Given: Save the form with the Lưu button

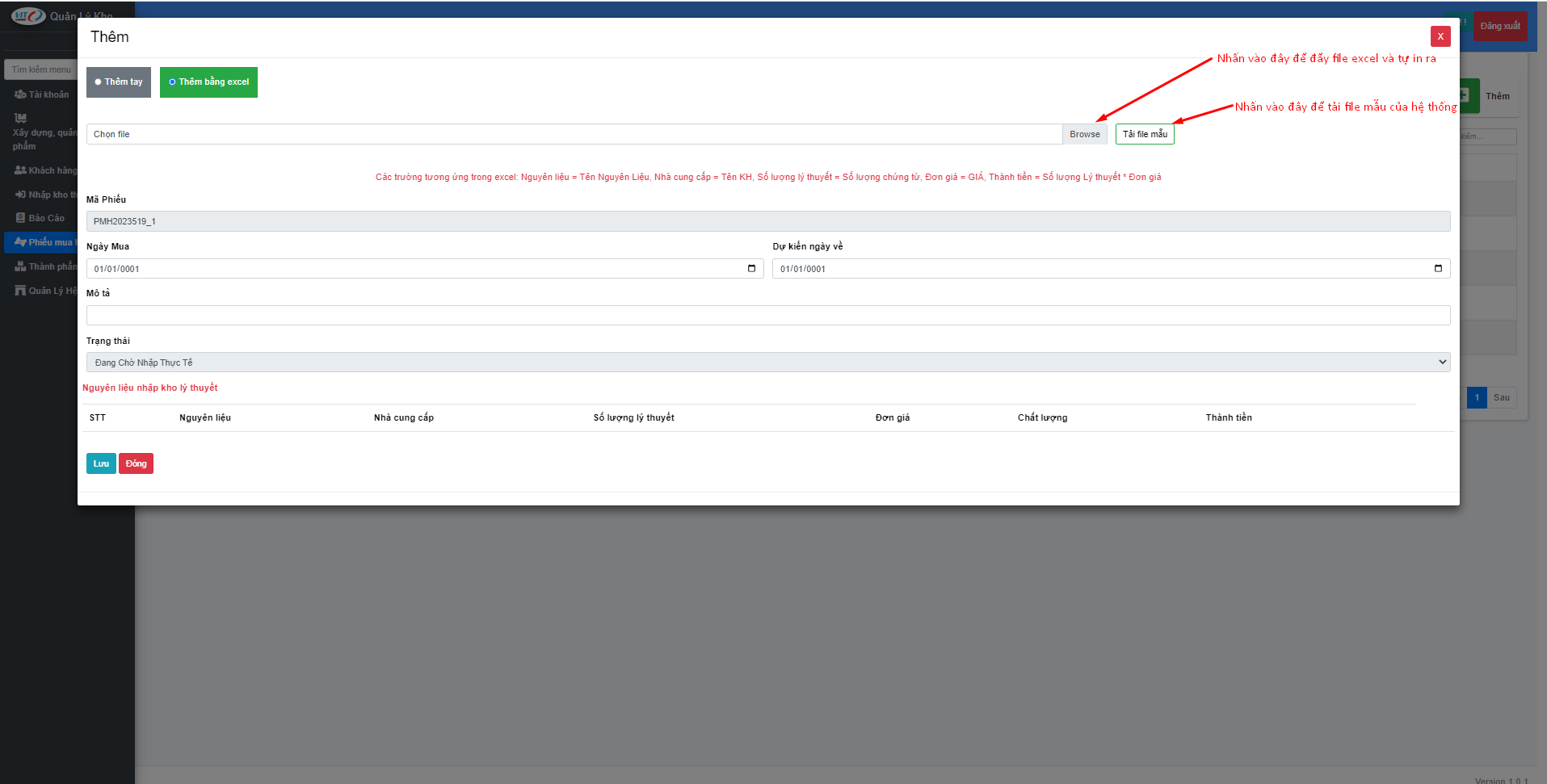Looking at the screenshot, I should pos(101,463).
